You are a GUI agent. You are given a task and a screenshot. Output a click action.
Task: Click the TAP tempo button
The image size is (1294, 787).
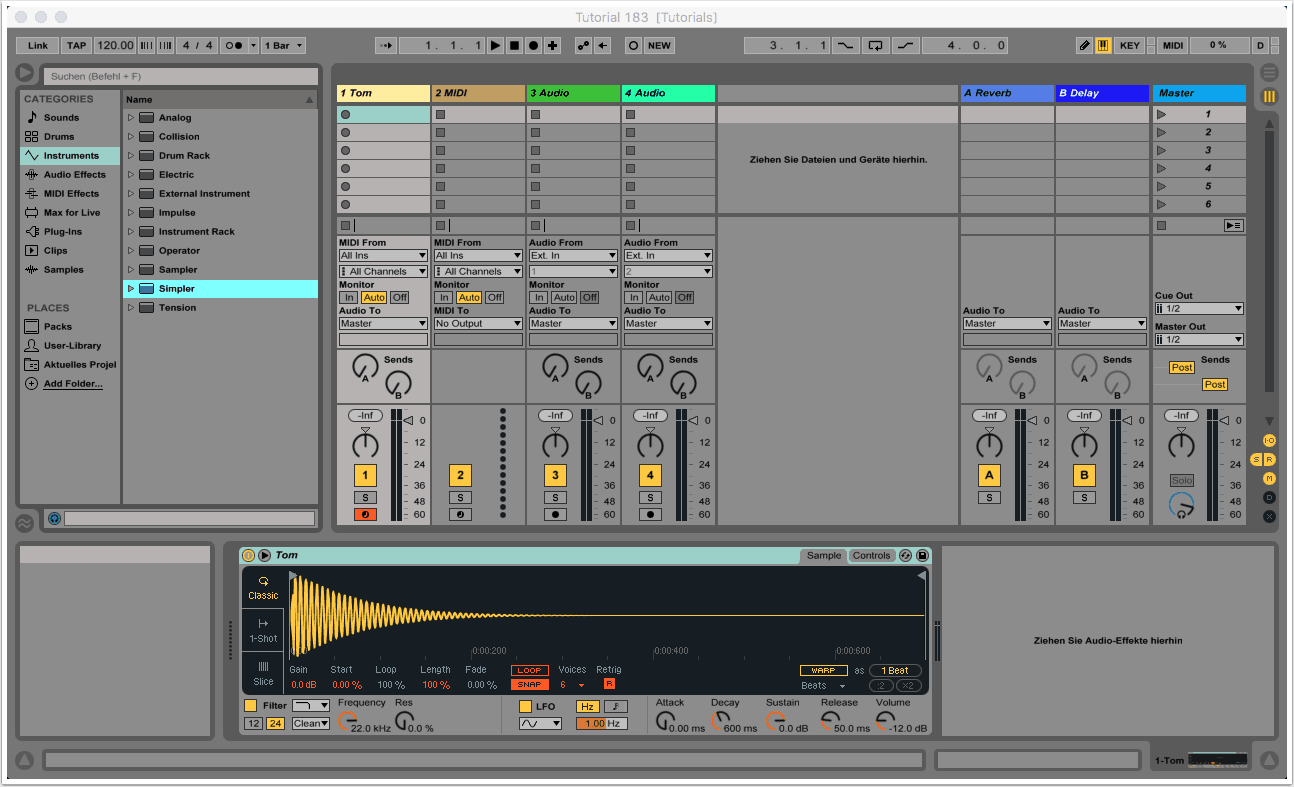pyautogui.click(x=76, y=46)
